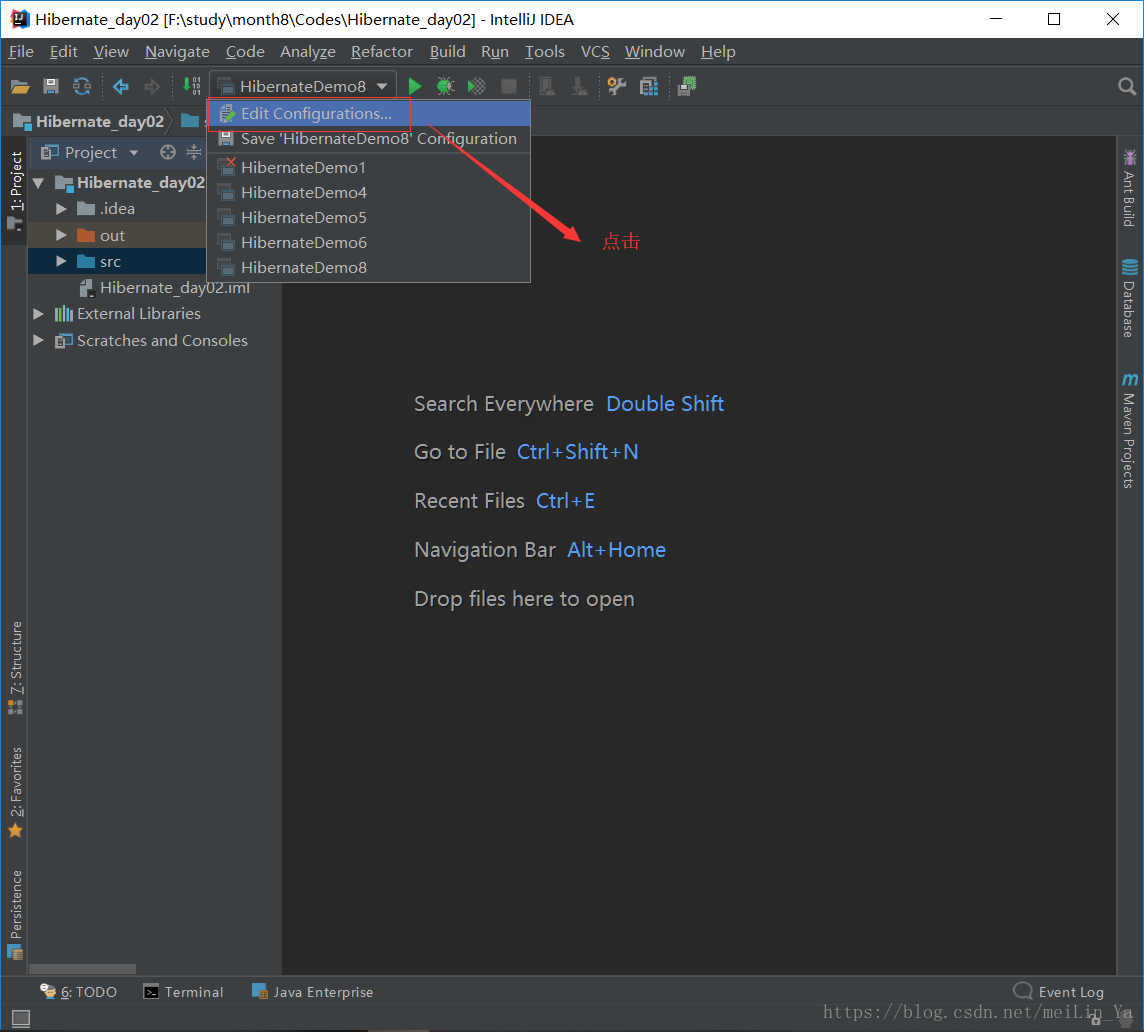The image size is (1144, 1032).
Task: Open the Event Log
Action: click(x=1059, y=992)
